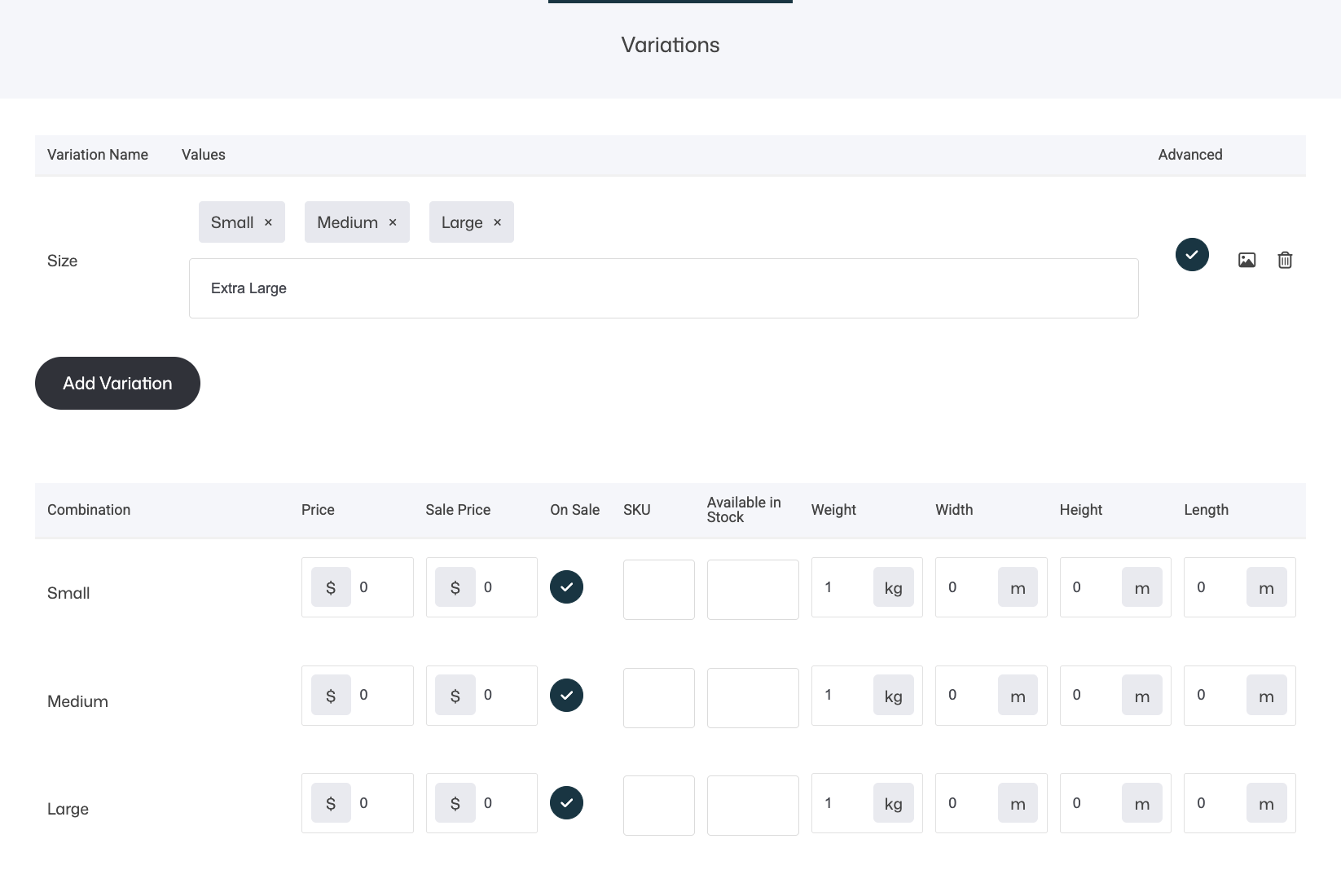This screenshot has width=1341, height=896.
Task: Click Height field for Large
Action: [1115, 803]
